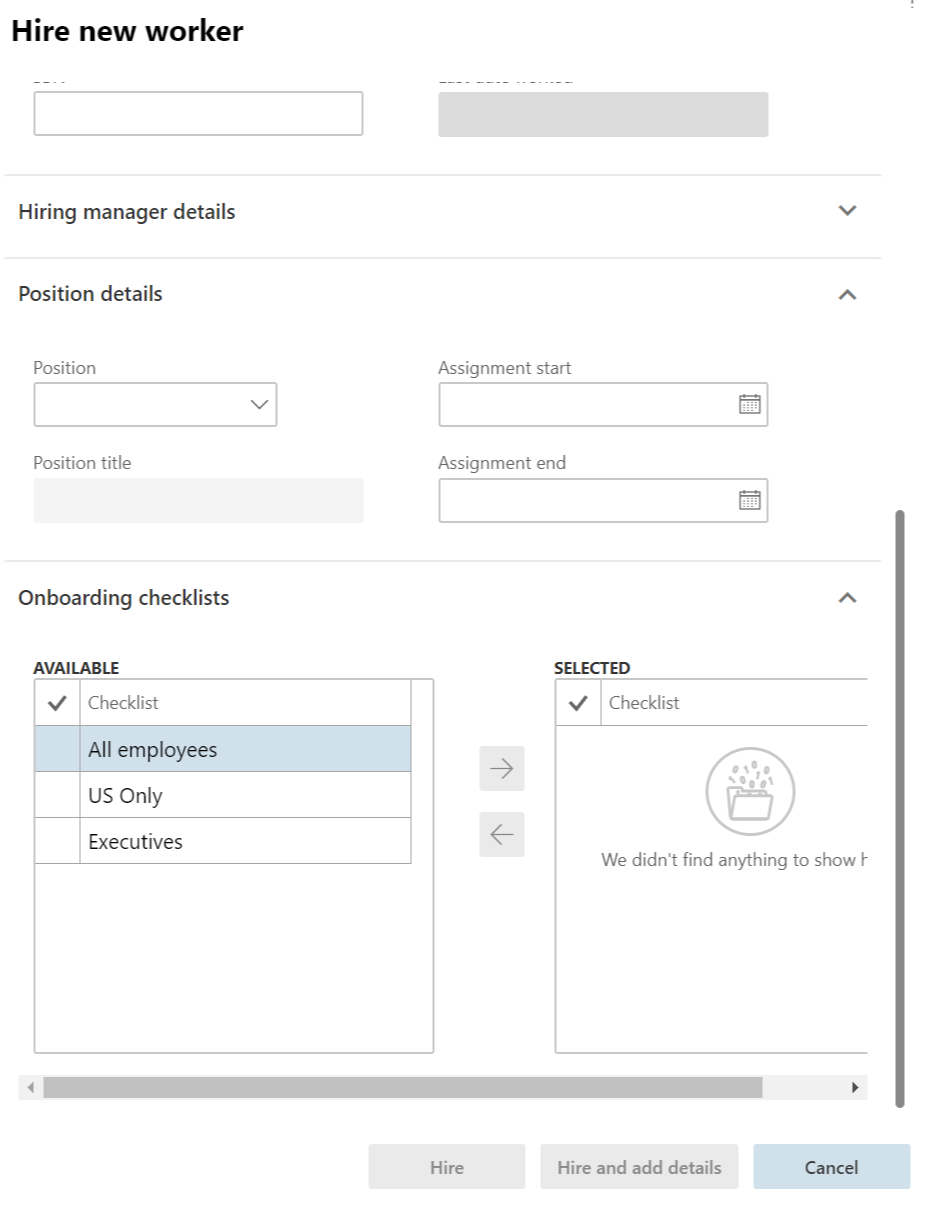This screenshot has width=928, height=1206.
Task: Toggle select-all checkmark in Selected list
Action: (578, 703)
